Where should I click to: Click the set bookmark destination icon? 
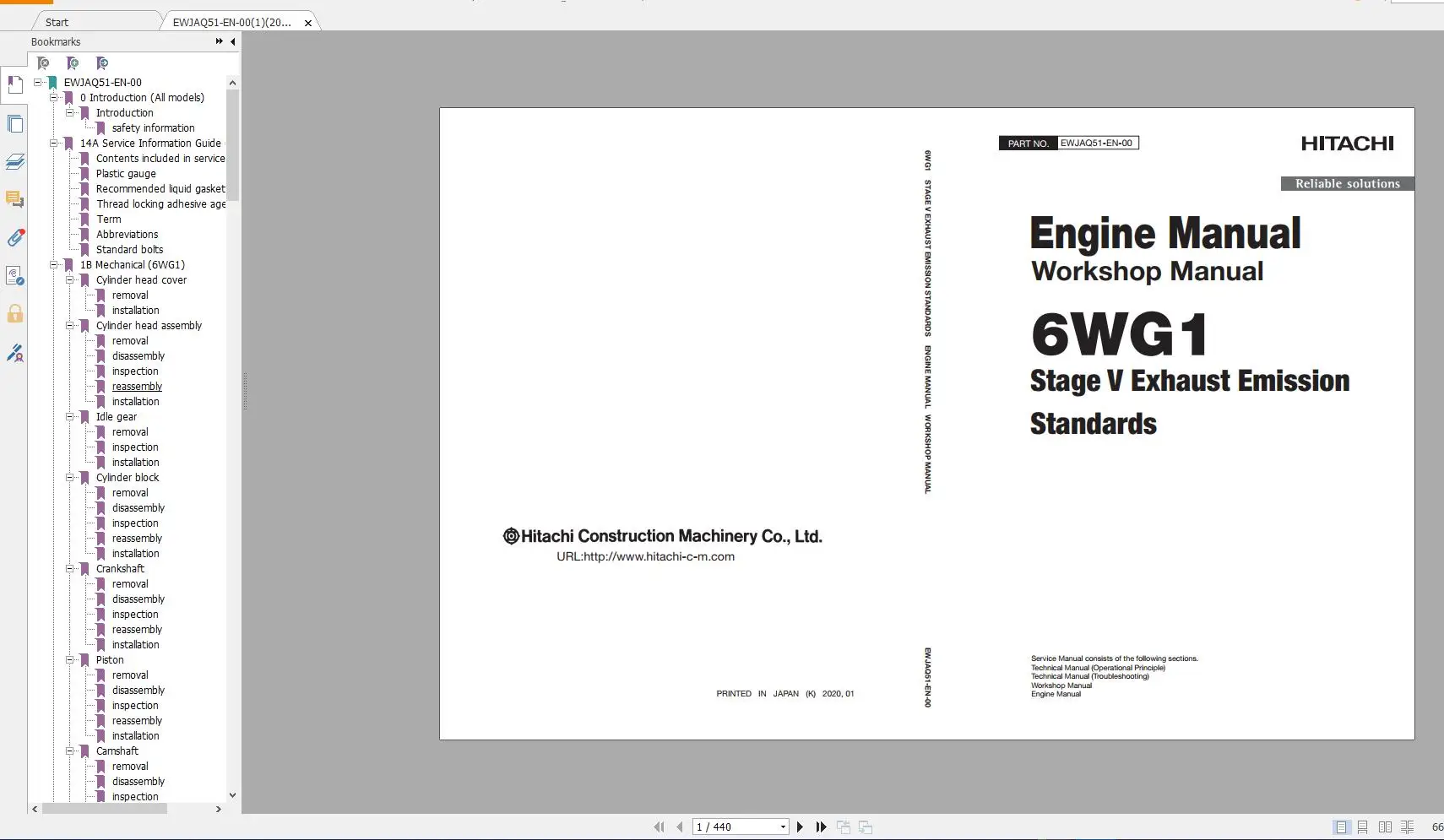(x=103, y=63)
